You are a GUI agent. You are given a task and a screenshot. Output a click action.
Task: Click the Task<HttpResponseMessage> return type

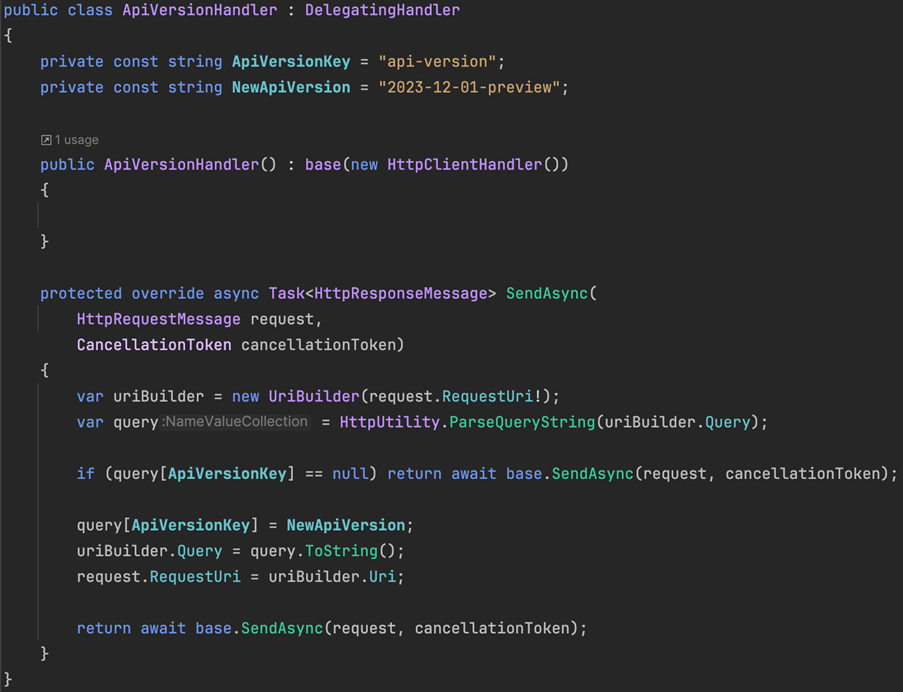coord(386,292)
